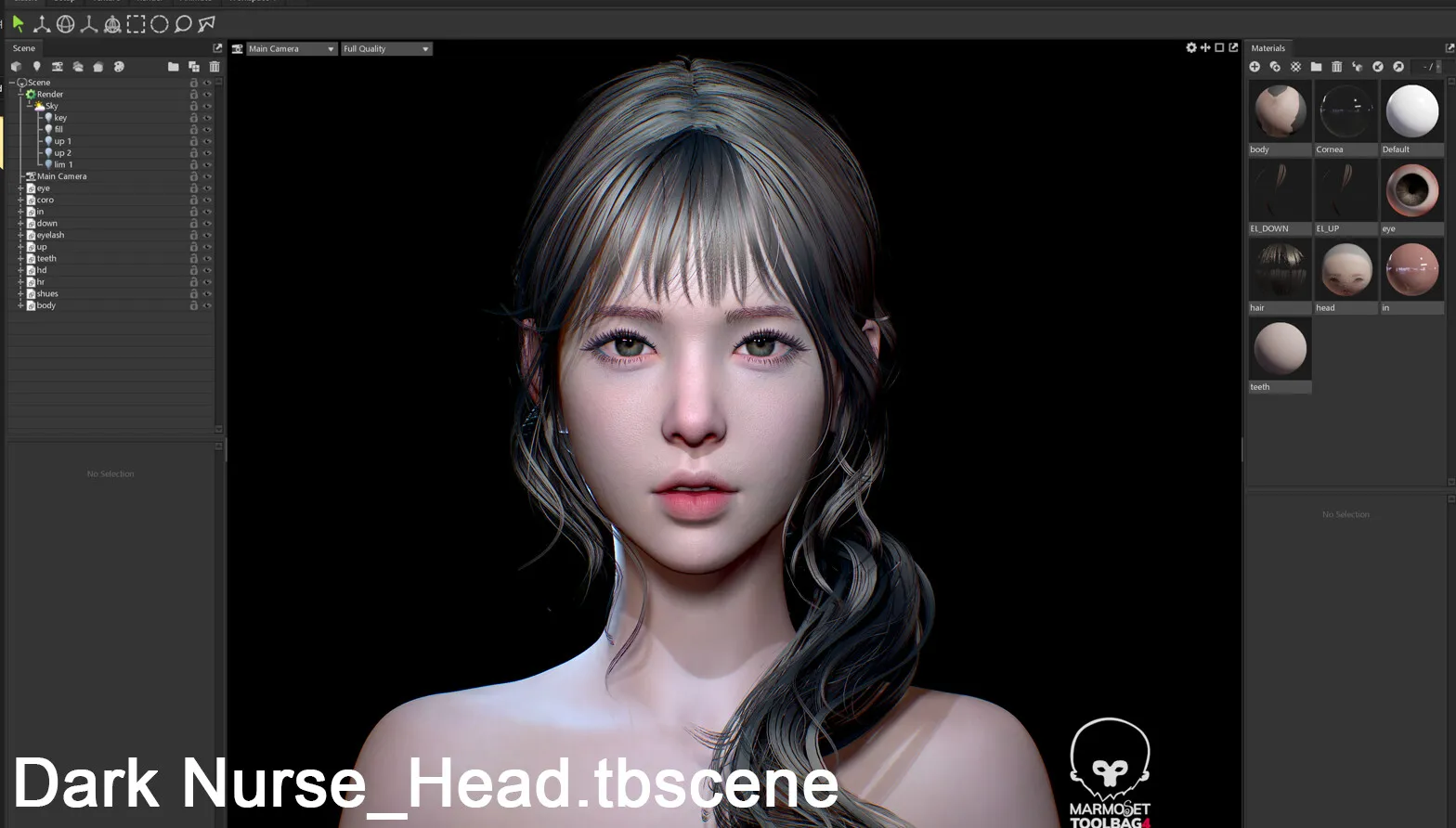This screenshot has width=1456, height=828.
Task: Open the Main Camera dropdown
Action: pos(291,49)
